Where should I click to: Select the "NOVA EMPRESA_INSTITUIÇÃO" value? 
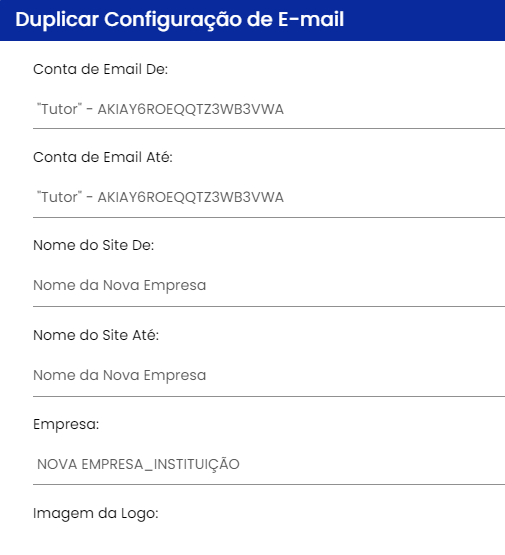click(138, 464)
